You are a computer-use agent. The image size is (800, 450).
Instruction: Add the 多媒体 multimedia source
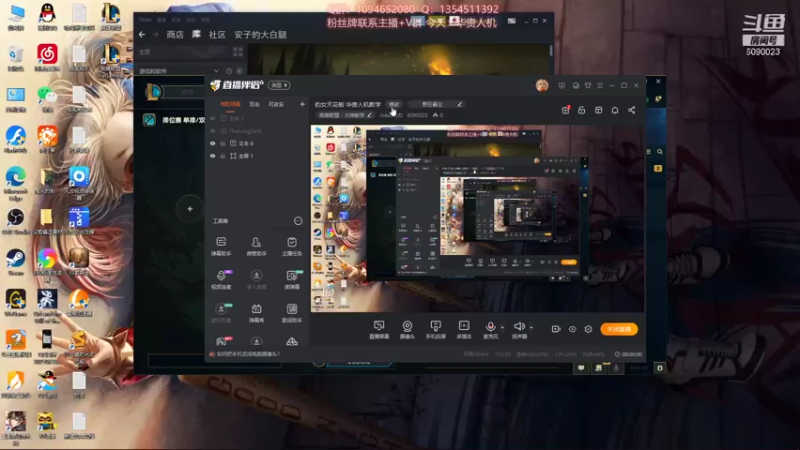(464, 330)
